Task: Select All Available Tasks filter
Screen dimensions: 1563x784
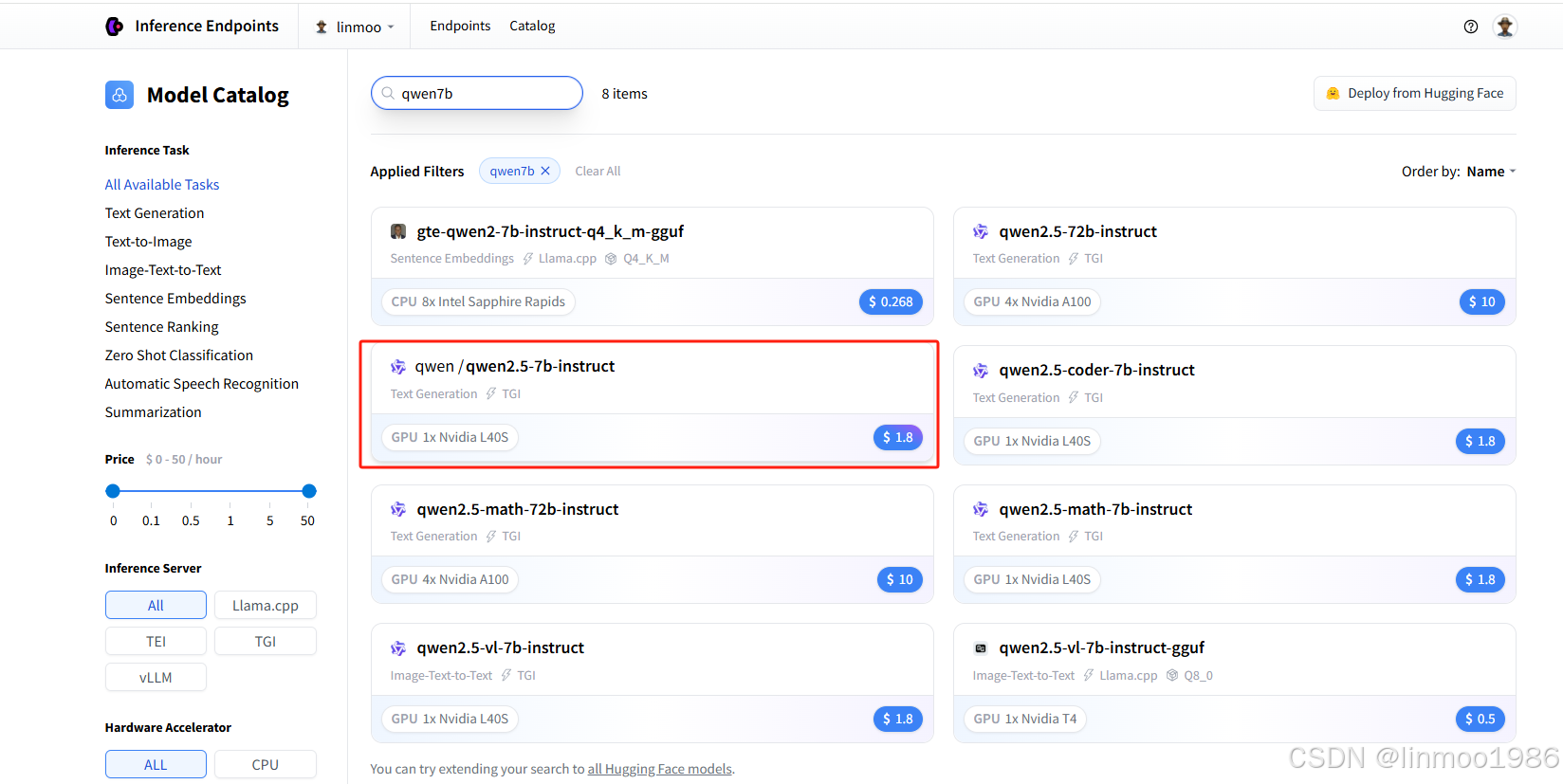Action: point(162,184)
